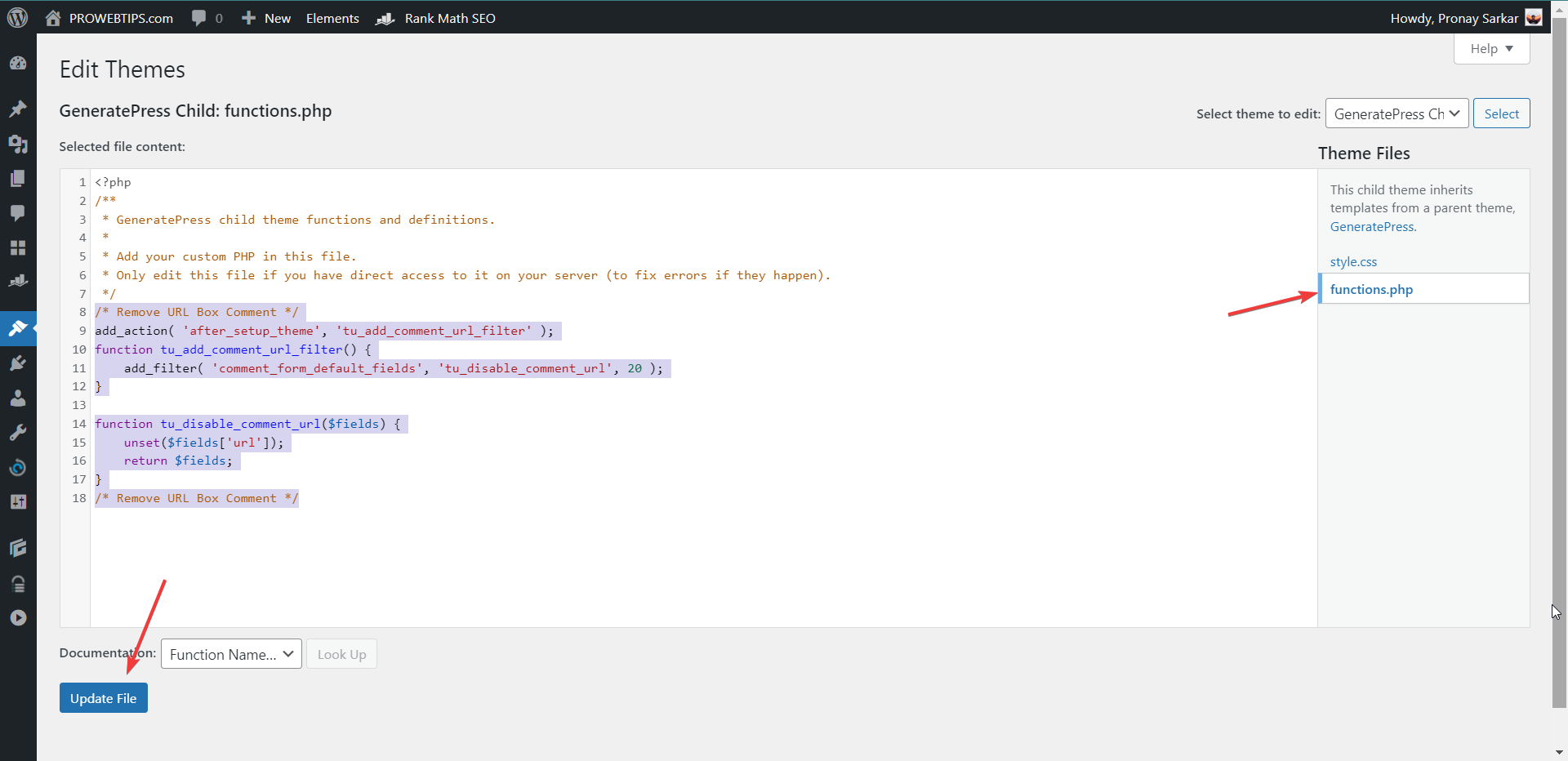Open the Dashboard from the sidebar
1568x761 pixels.
18,64
